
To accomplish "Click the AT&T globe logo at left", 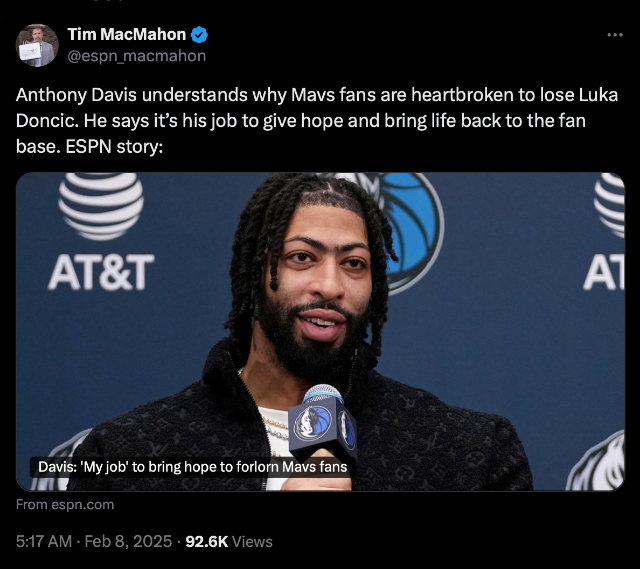I will pos(101,206).
